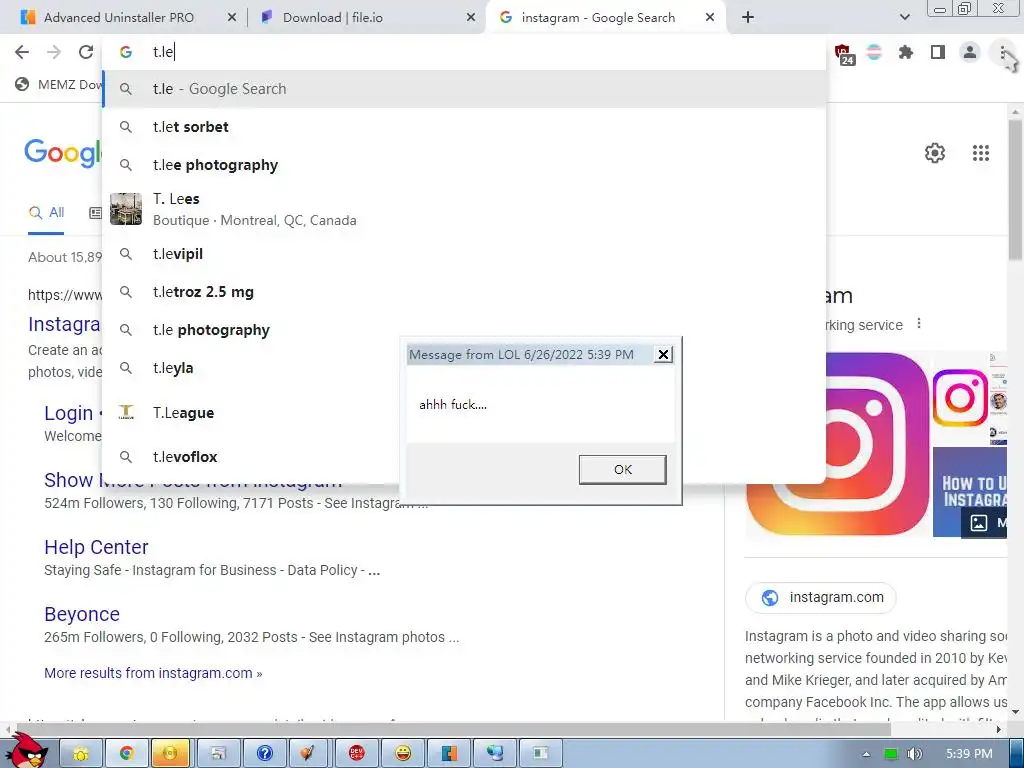Choose the 't.lee photography' suggestion
This screenshot has height=768, width=1024.
(464, 165)
